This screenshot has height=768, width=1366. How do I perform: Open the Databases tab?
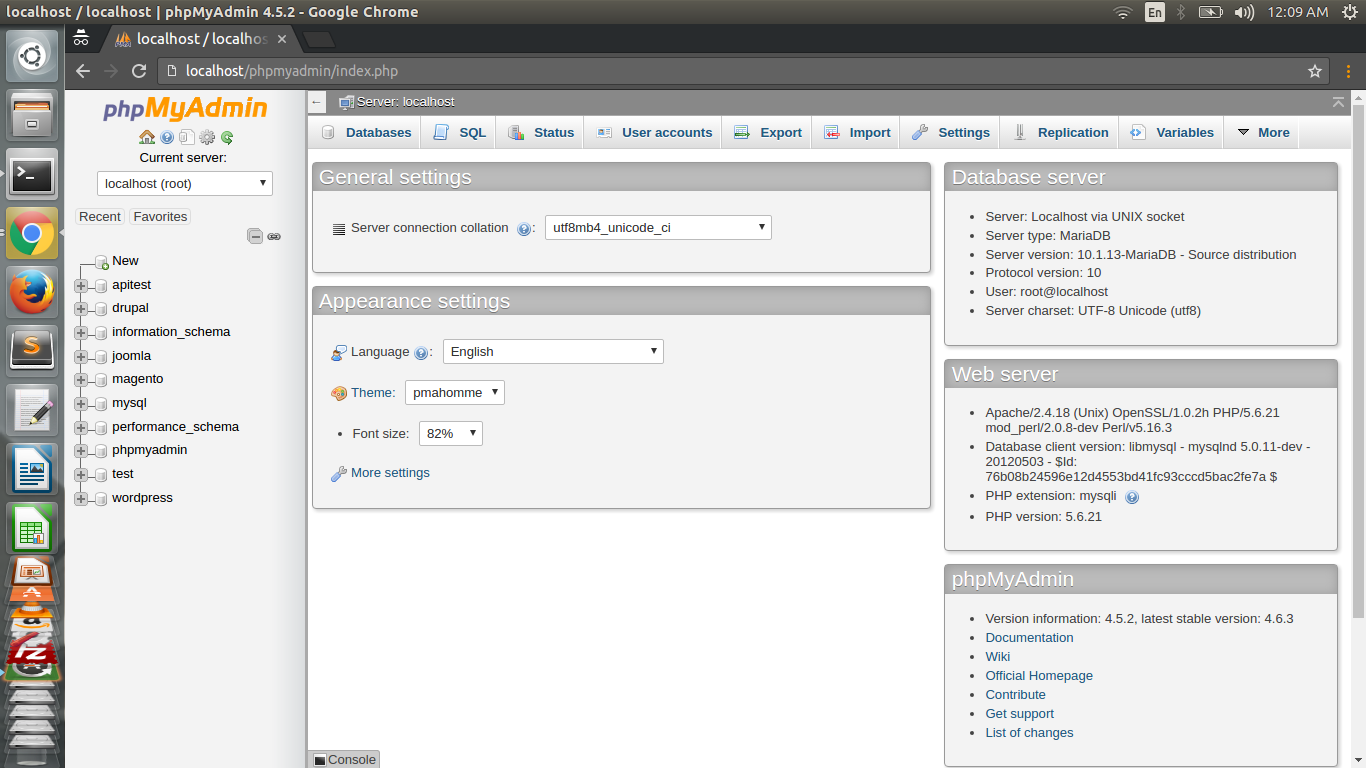(x=366, y=132)
